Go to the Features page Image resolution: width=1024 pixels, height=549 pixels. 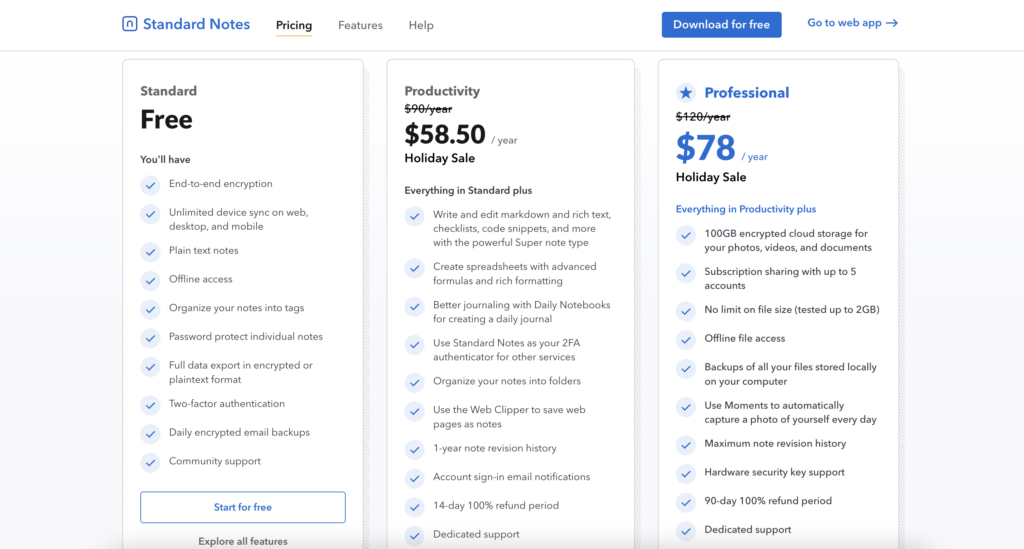coord(360,25)
